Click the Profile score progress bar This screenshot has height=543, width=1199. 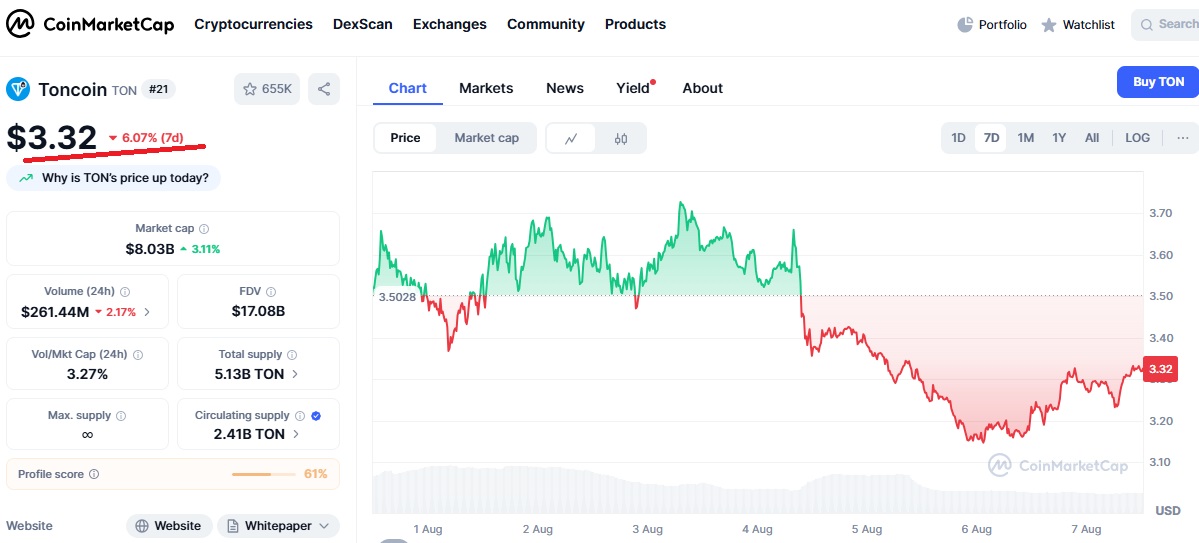[x=264, y=474]
